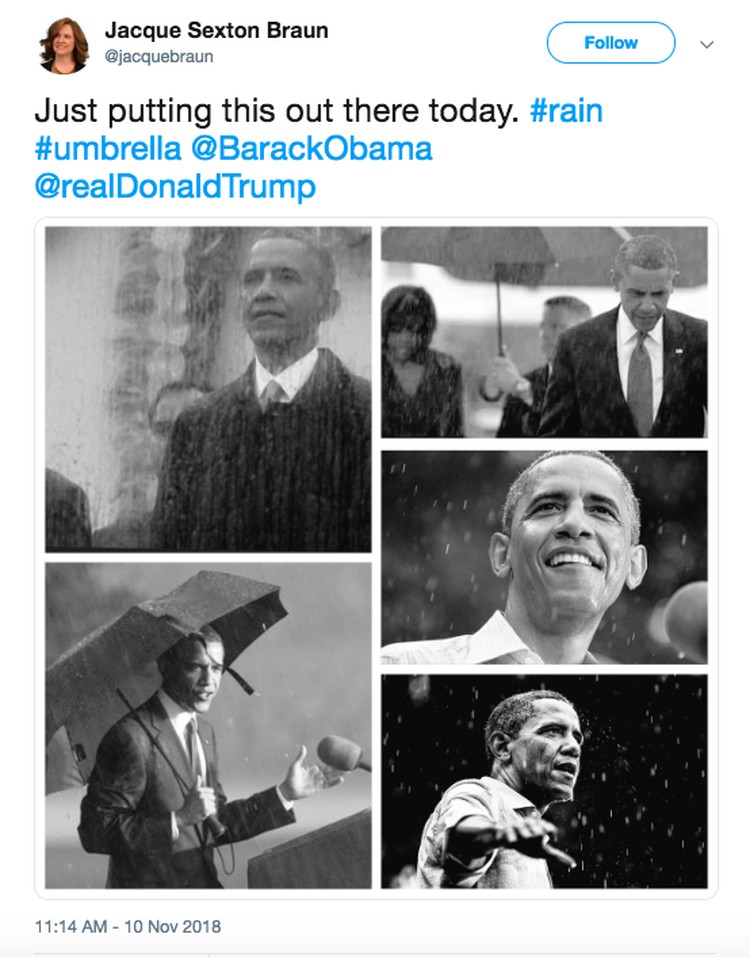The image size is (750, 957).
Task: Expand the tweet options chevron
Action: pos(707,45)
